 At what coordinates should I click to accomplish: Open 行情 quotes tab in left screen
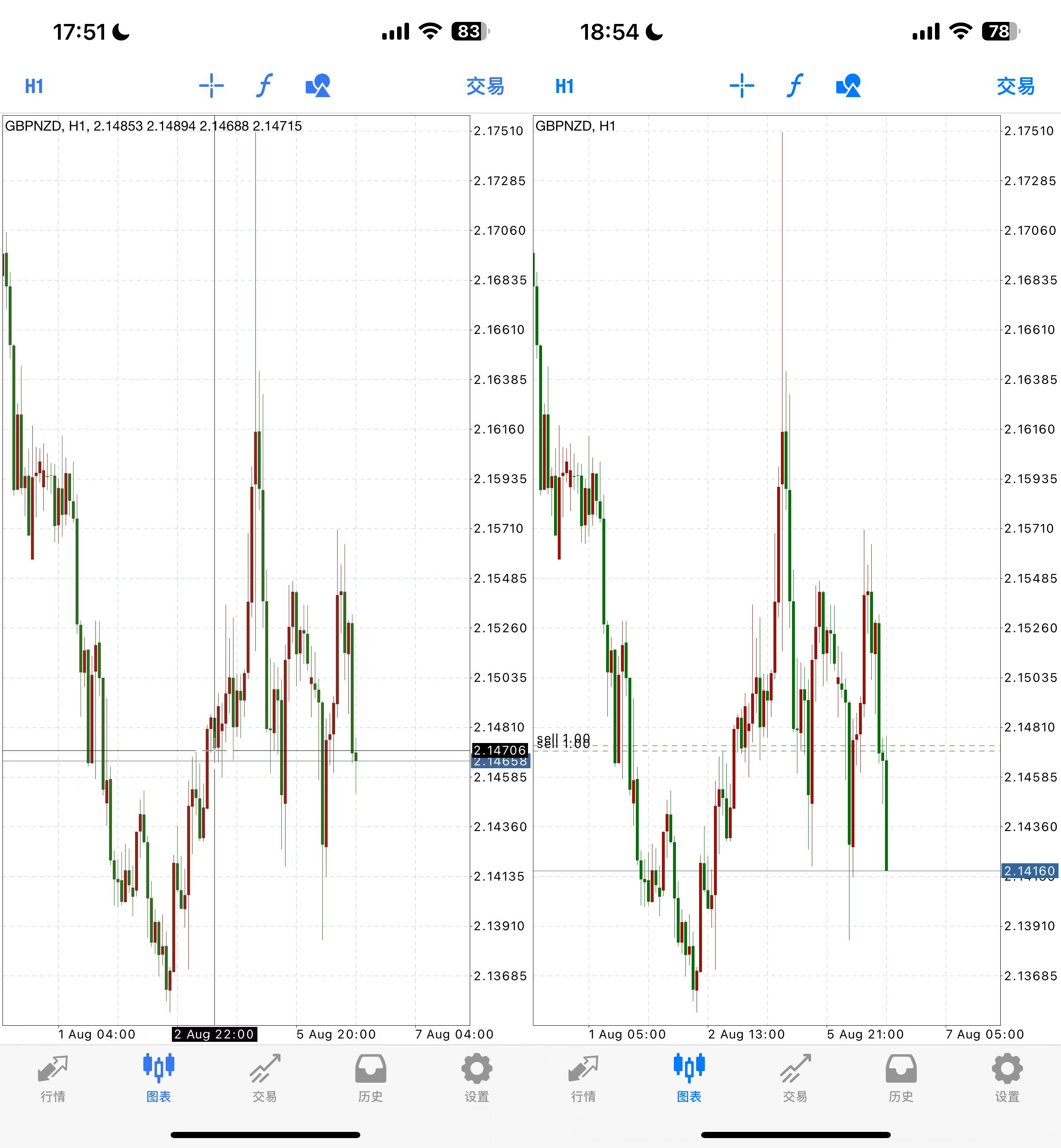53,1078
